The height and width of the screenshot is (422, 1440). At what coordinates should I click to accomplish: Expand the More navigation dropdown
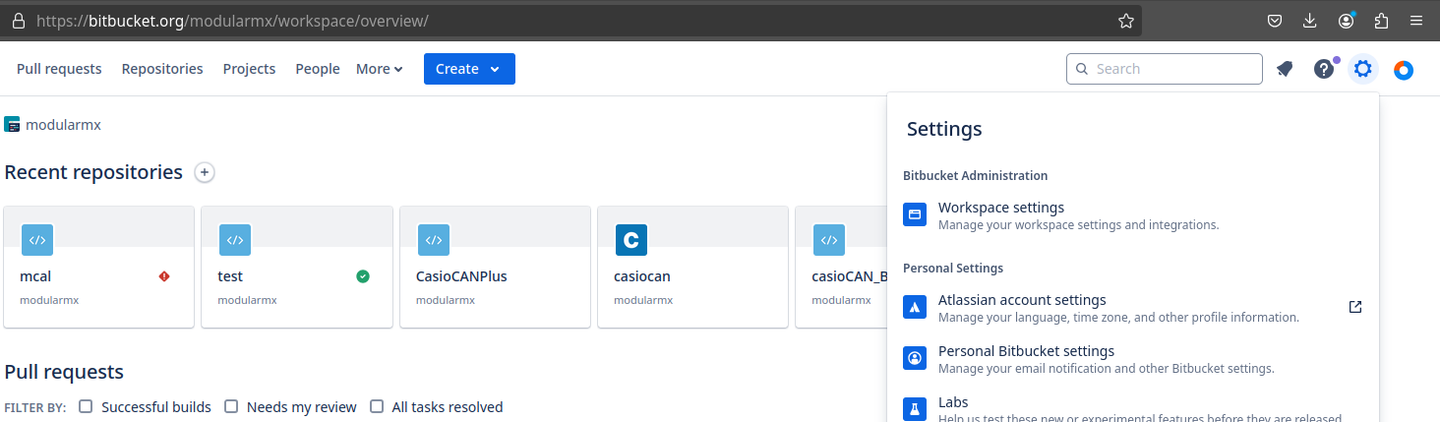coord(379,69)
